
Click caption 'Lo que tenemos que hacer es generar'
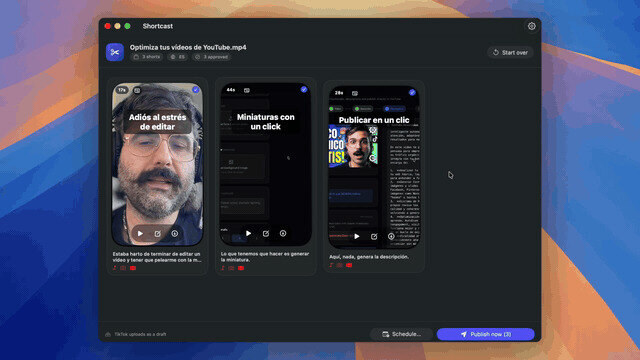point(265,254)
